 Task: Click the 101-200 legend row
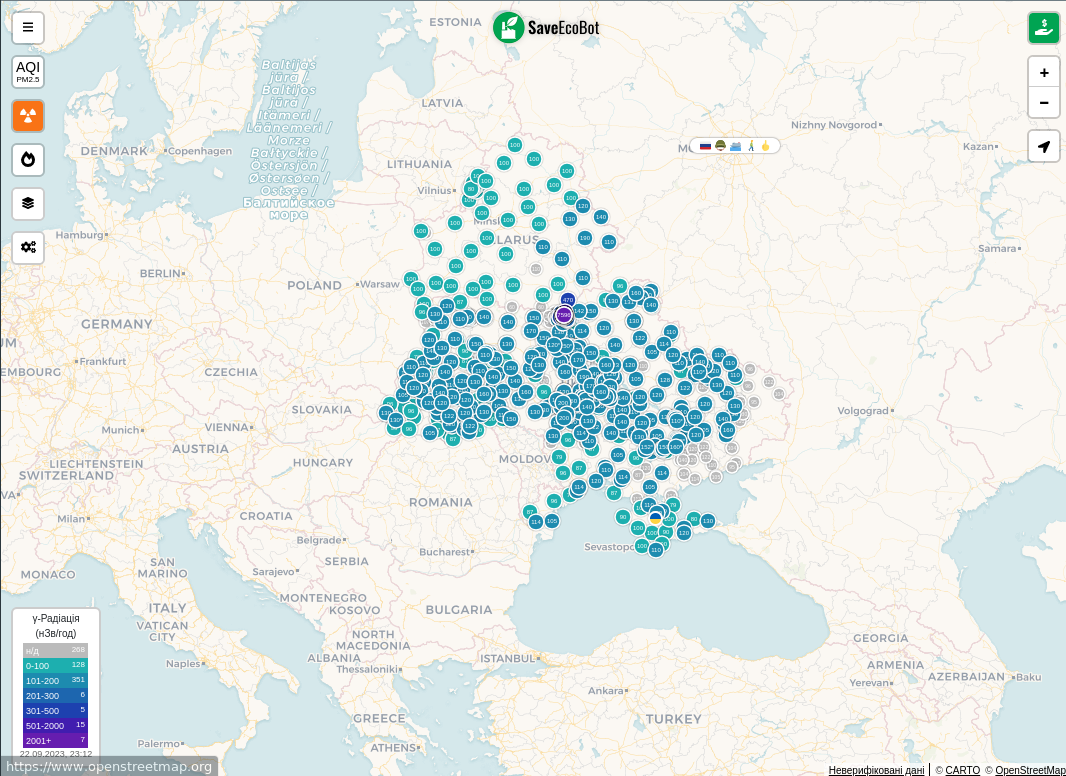pyautogui.click(x=55, y=680)
